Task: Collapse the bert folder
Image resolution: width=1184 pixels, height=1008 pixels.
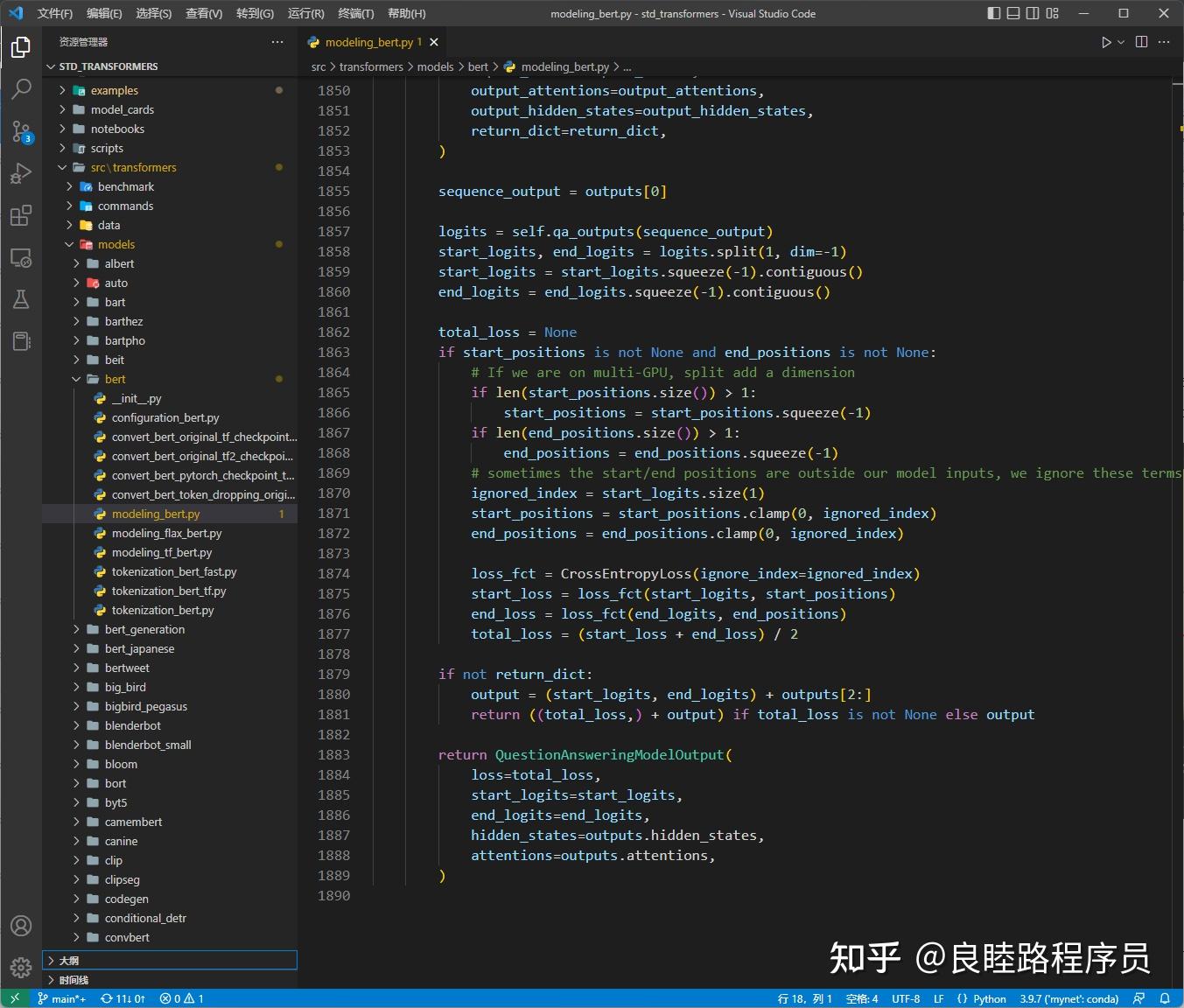Action: [x=170, y=379]
